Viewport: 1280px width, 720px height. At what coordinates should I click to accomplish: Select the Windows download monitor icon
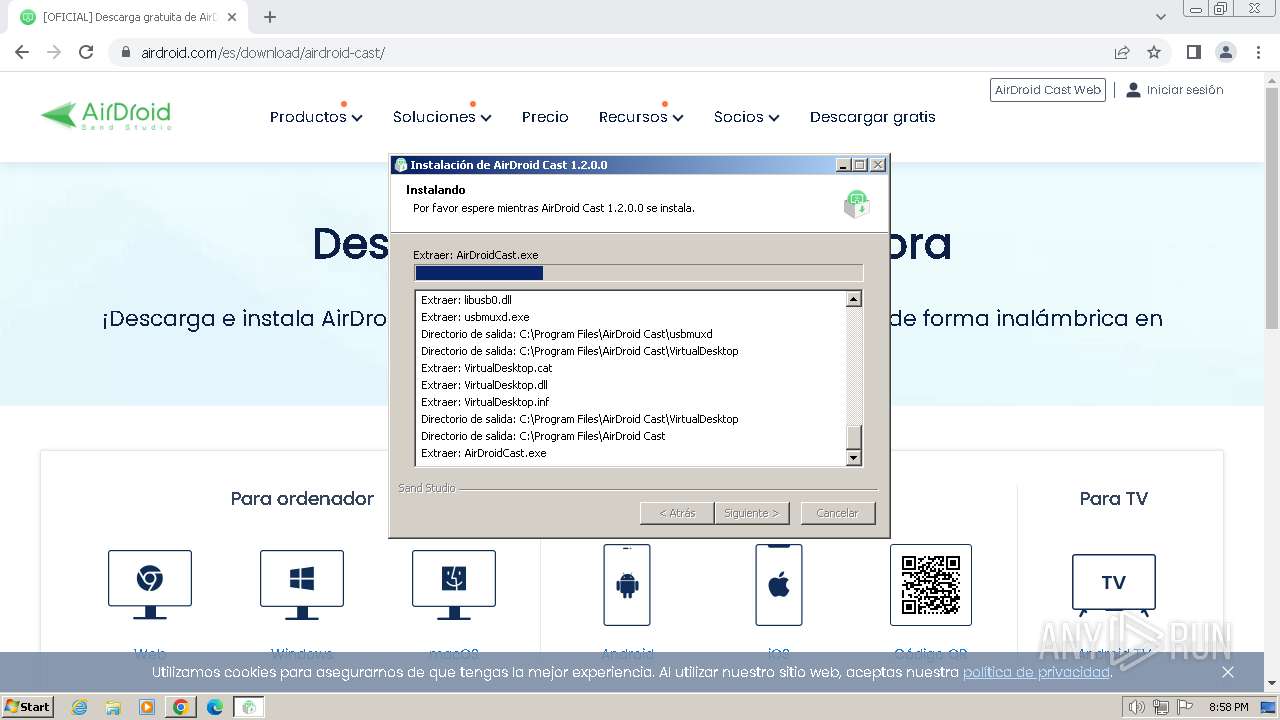pyautogui.click(x=302, y=584)
